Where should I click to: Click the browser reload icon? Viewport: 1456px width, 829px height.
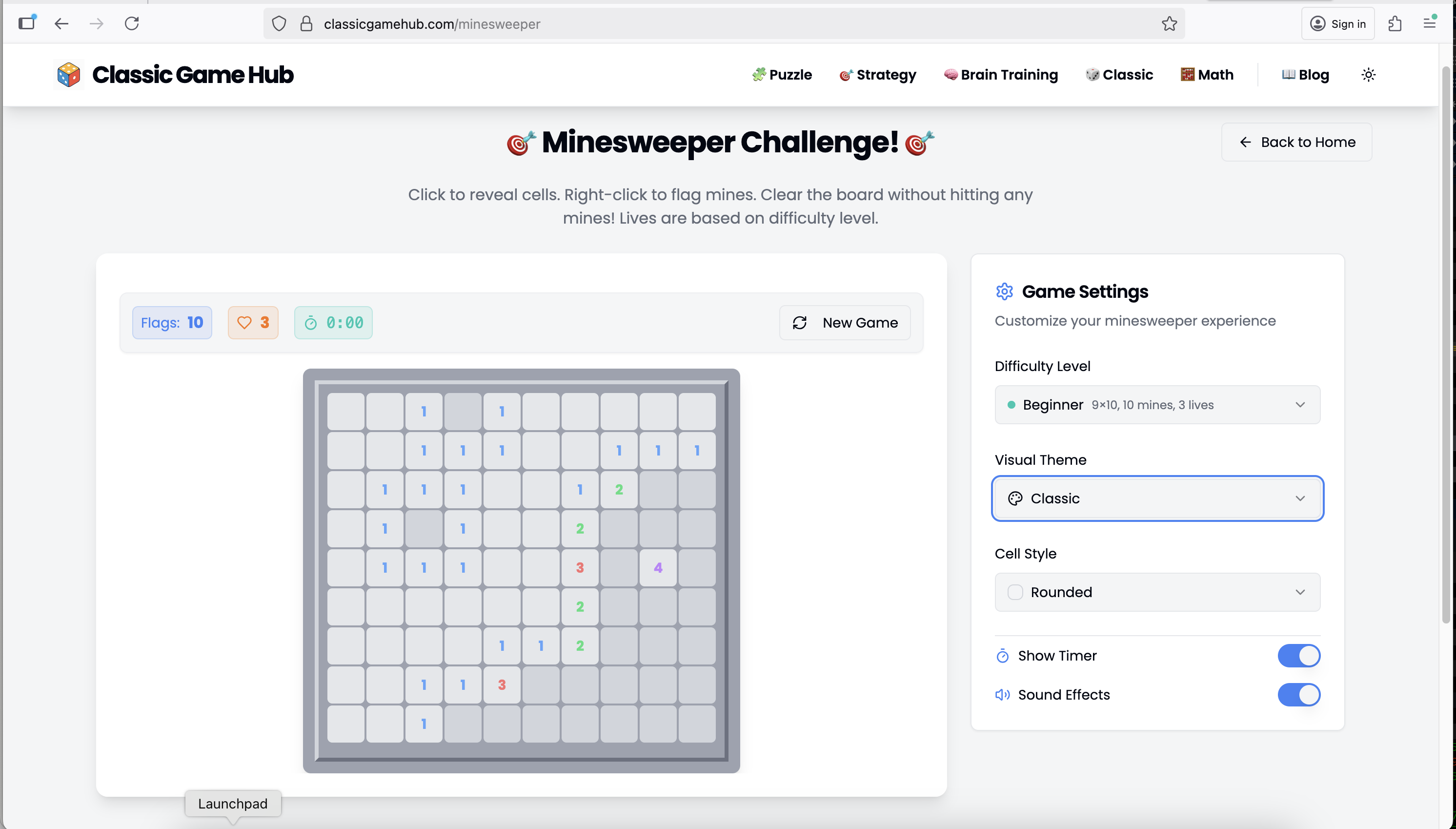(x=132, y=24)
